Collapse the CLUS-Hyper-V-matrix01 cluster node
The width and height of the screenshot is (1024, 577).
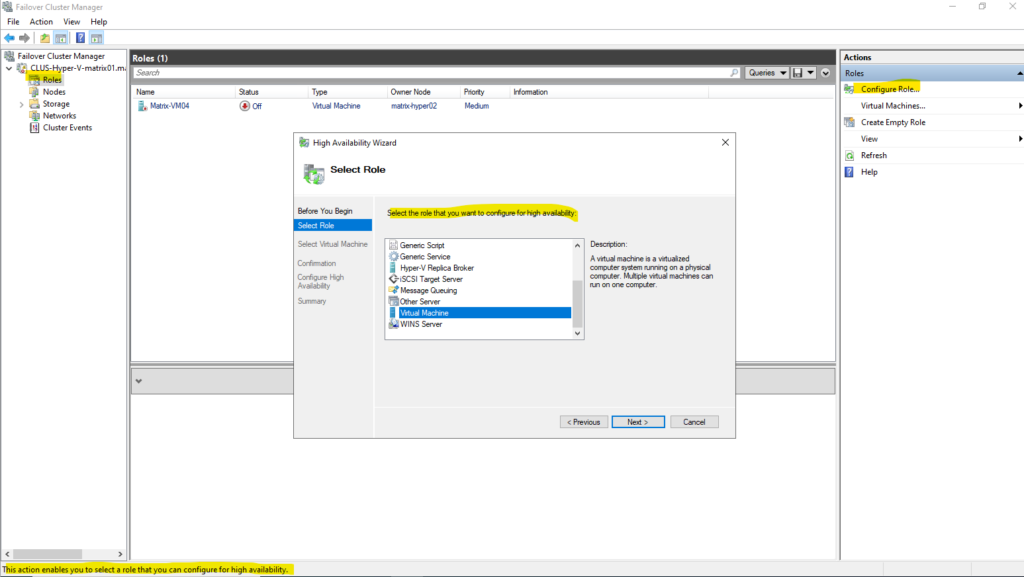10,68
